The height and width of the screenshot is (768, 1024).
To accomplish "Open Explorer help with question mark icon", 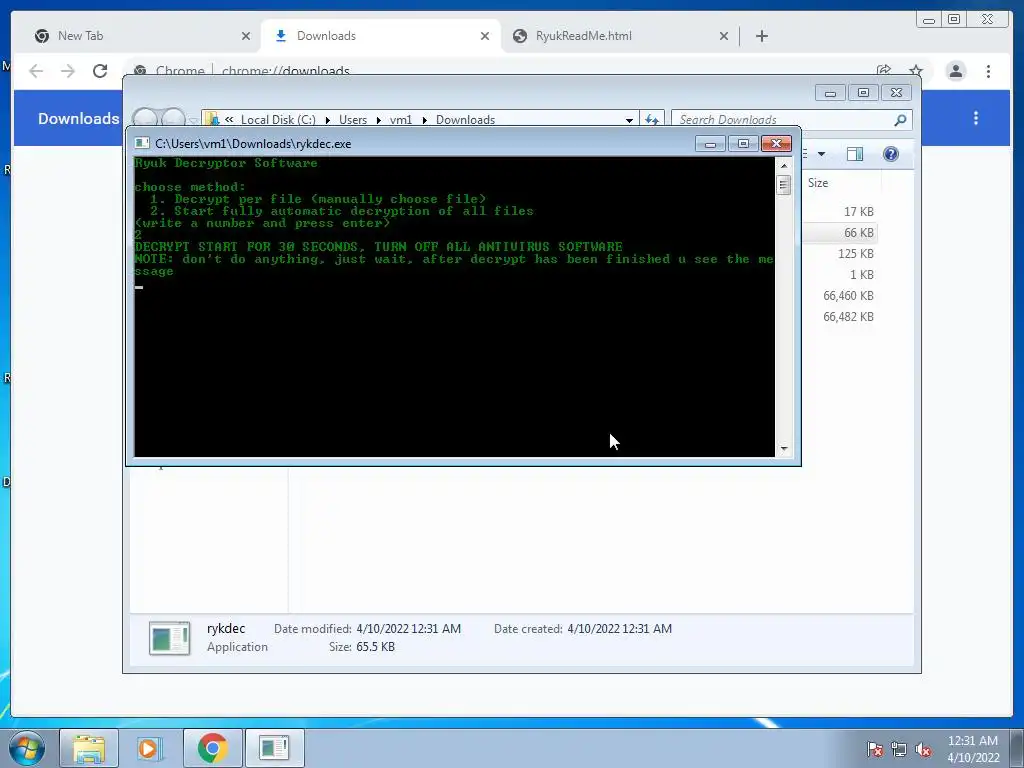I will [x=891, y=154].
